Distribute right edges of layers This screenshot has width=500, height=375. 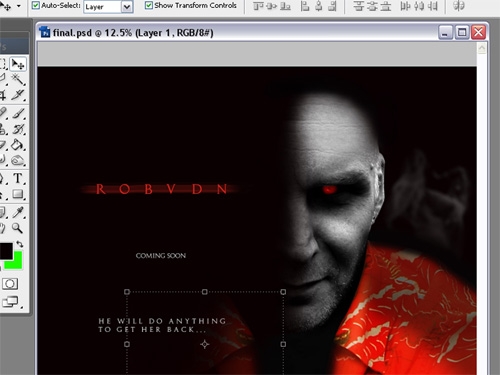tap(432, 6)
